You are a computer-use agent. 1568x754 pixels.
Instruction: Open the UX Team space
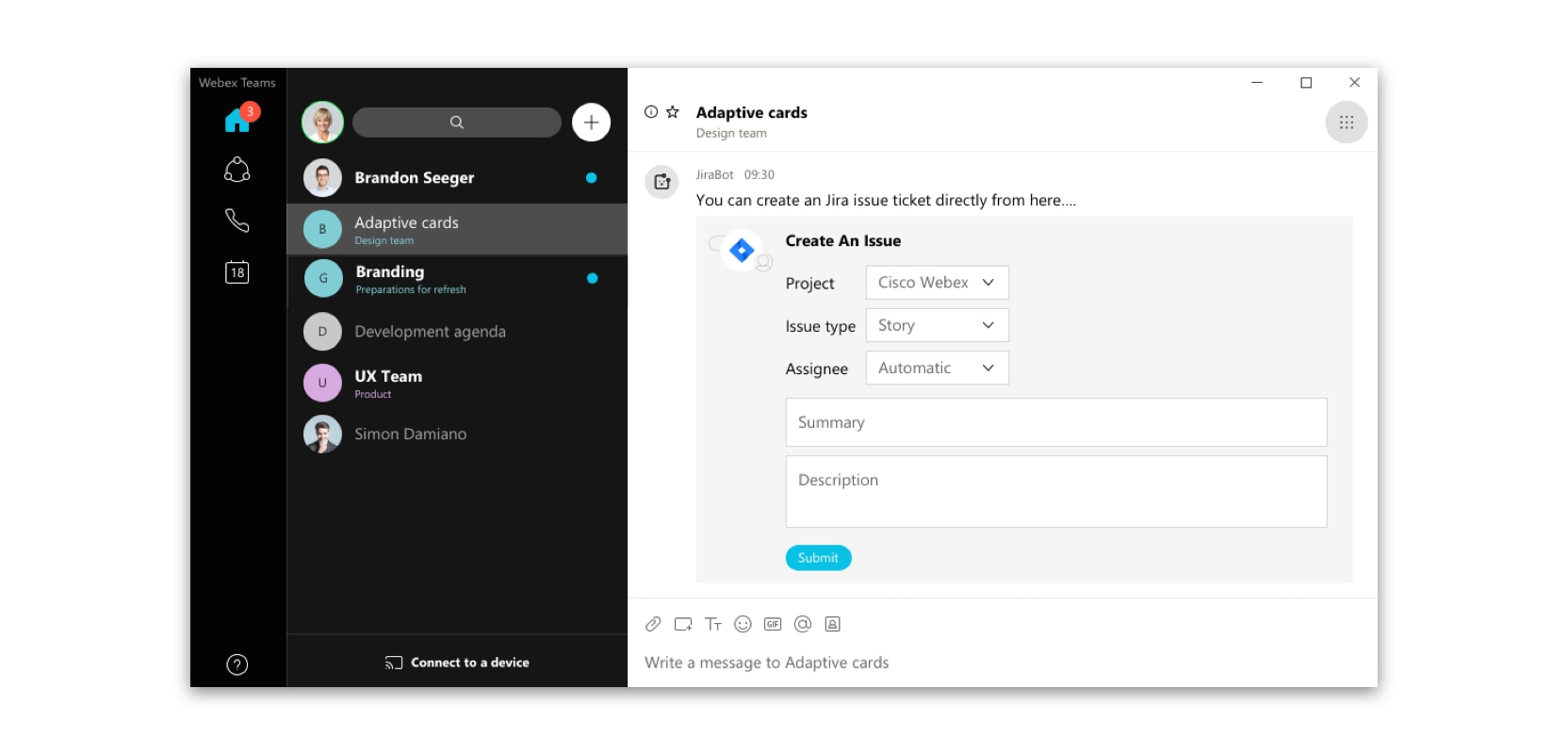pyautogui.click(x=457, y=383)
